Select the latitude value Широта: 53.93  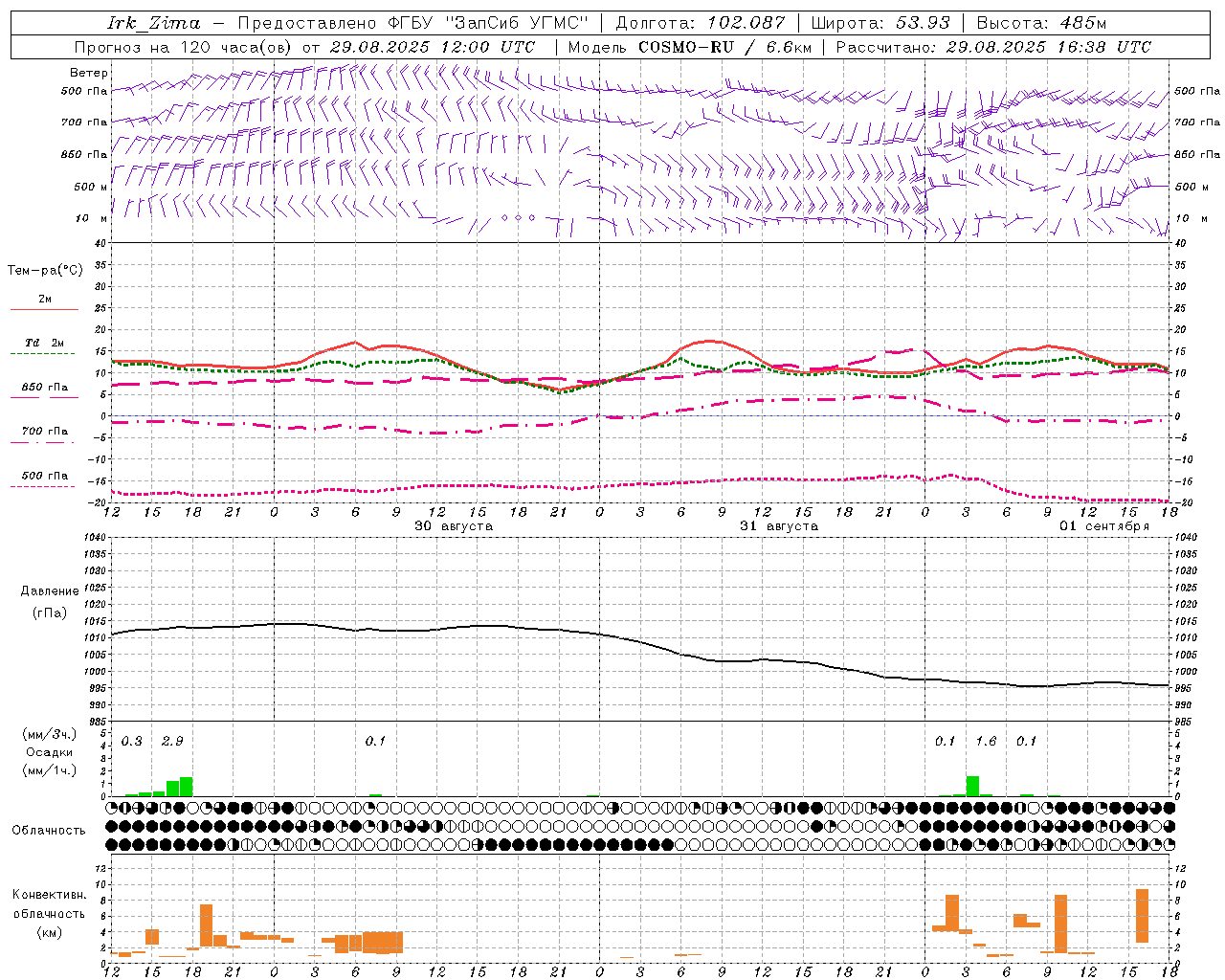tap(880, 23)
